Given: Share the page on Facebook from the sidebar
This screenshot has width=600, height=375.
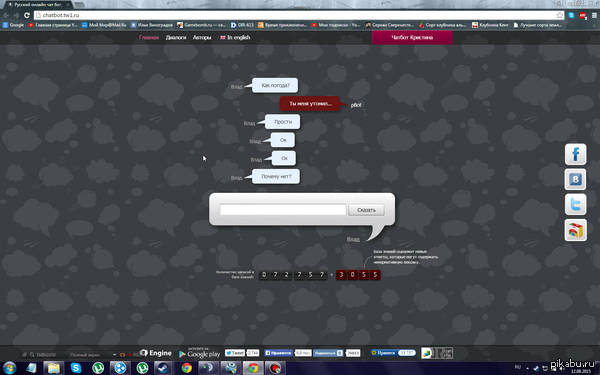Looking at the screenshot, I should [576, 154].
